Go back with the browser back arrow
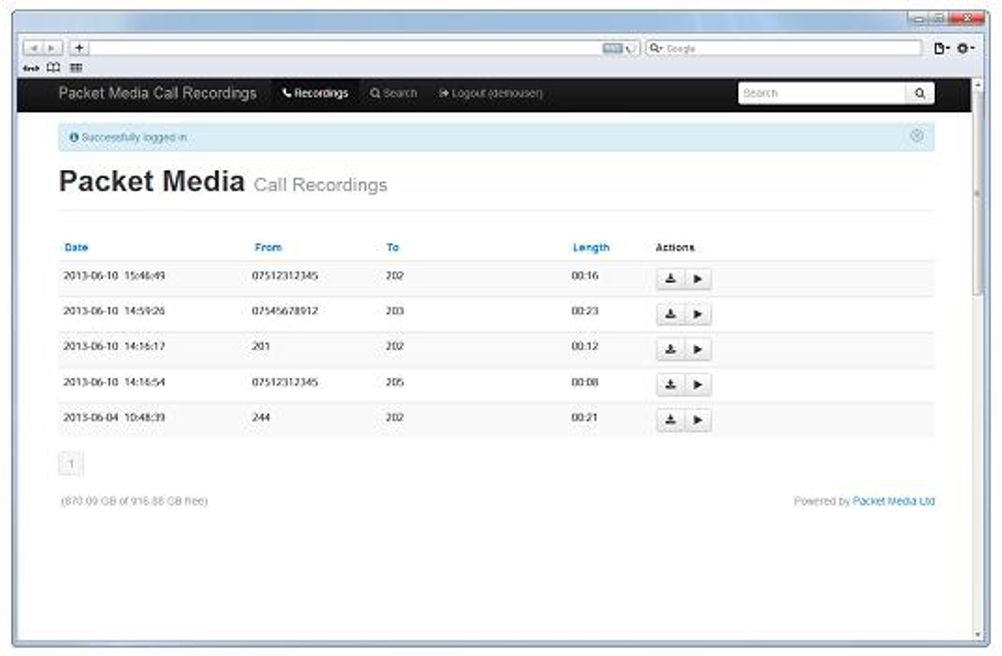1002x656 pixels. (x=33, y=48)
